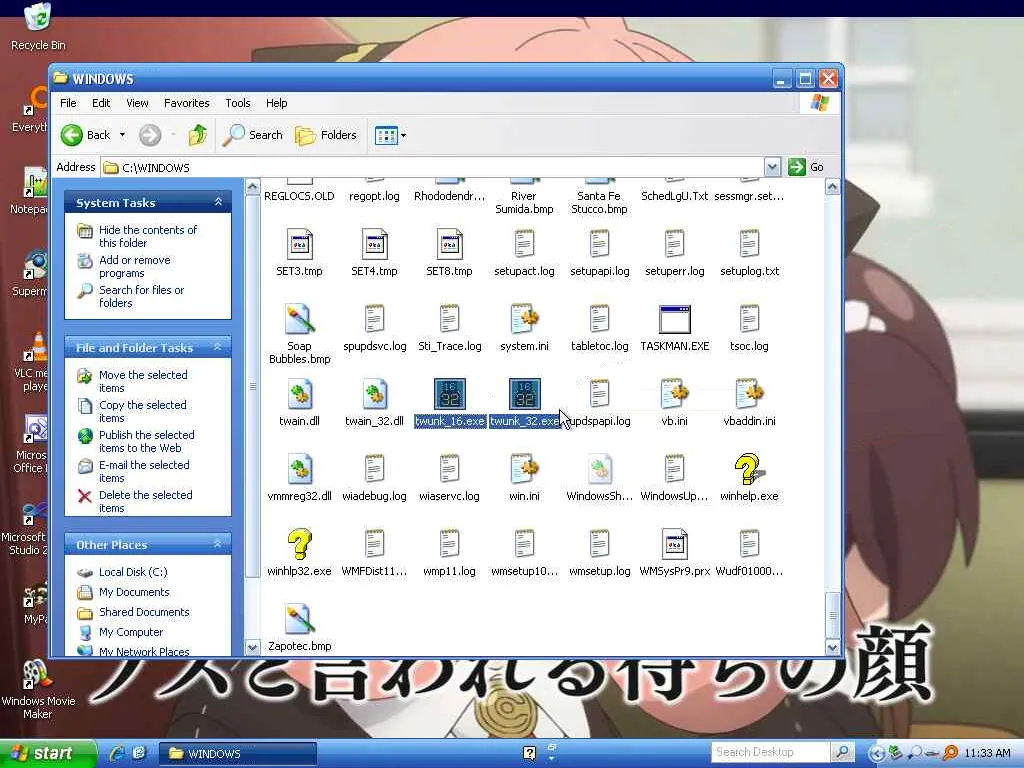This screenshot has height=768, width=1024.
Task: Click the Search Desktop taskbar field
Action: point(771,752)
